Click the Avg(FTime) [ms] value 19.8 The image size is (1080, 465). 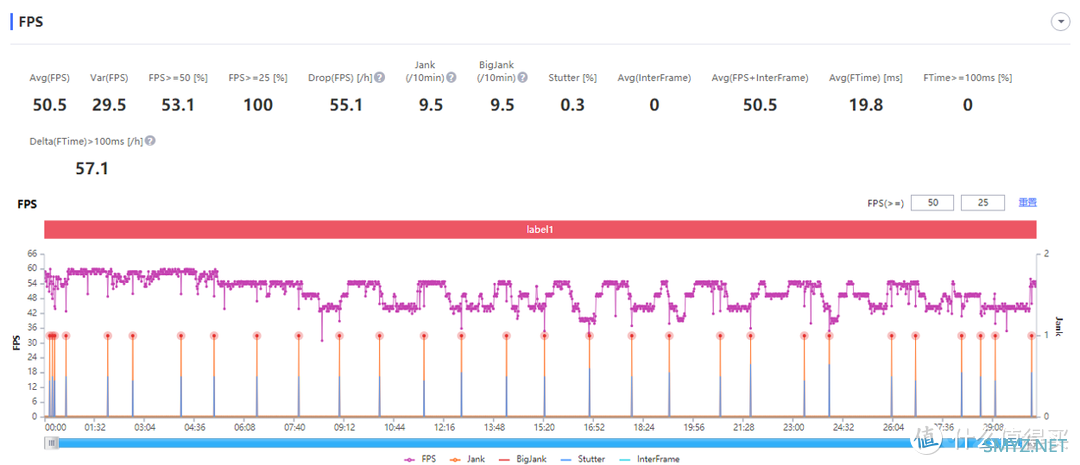(x=866, y=105)
